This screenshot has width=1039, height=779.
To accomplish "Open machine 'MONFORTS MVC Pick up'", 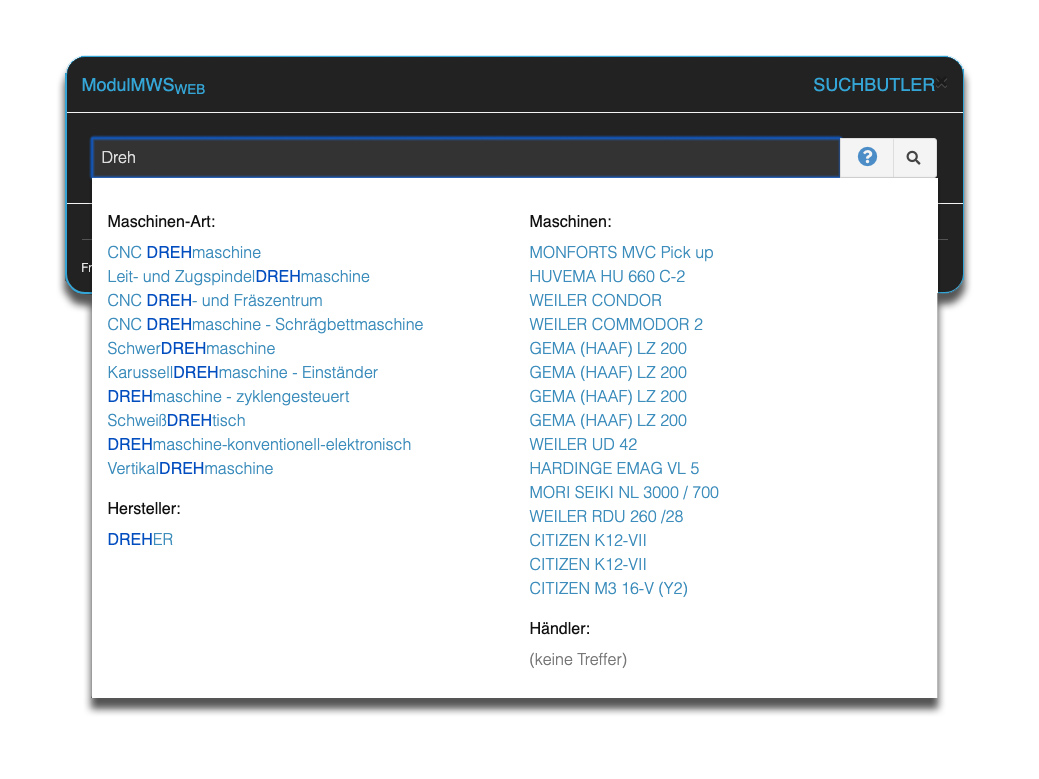I will coord(621,252).
